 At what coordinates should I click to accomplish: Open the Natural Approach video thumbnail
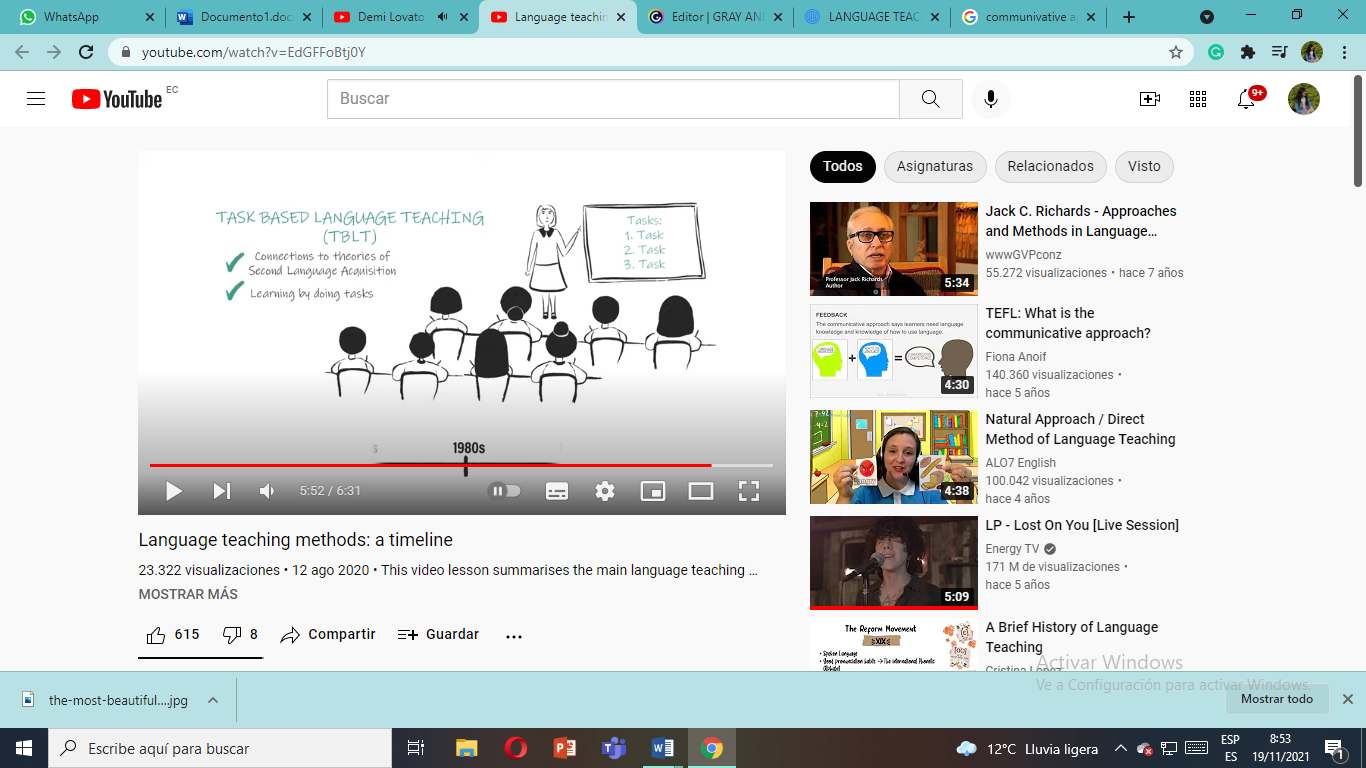point(894,457)
